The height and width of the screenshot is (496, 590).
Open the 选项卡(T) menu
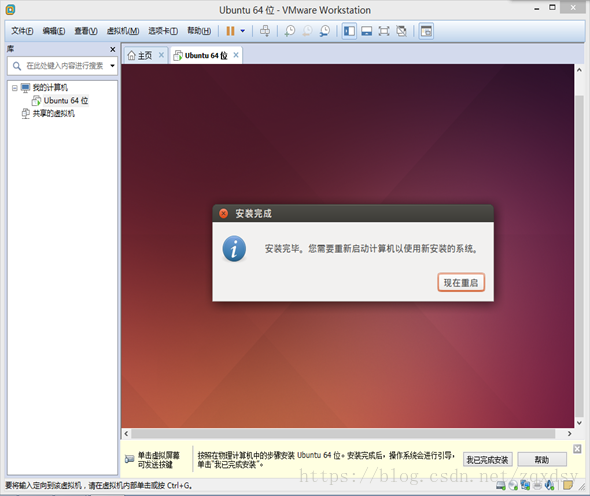click(x=163, y=31)
